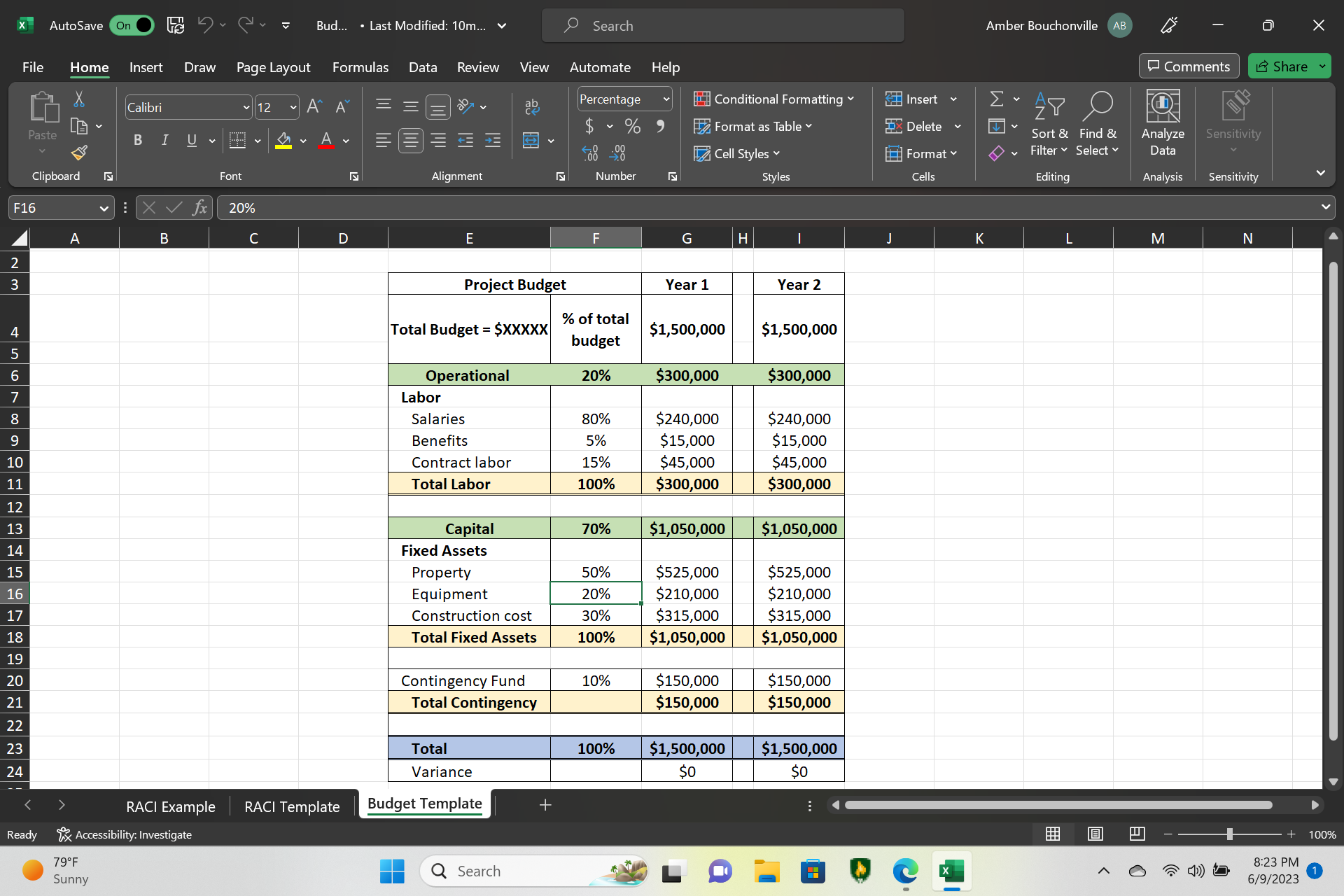Click the Format as Table icon

click(701, 126)
